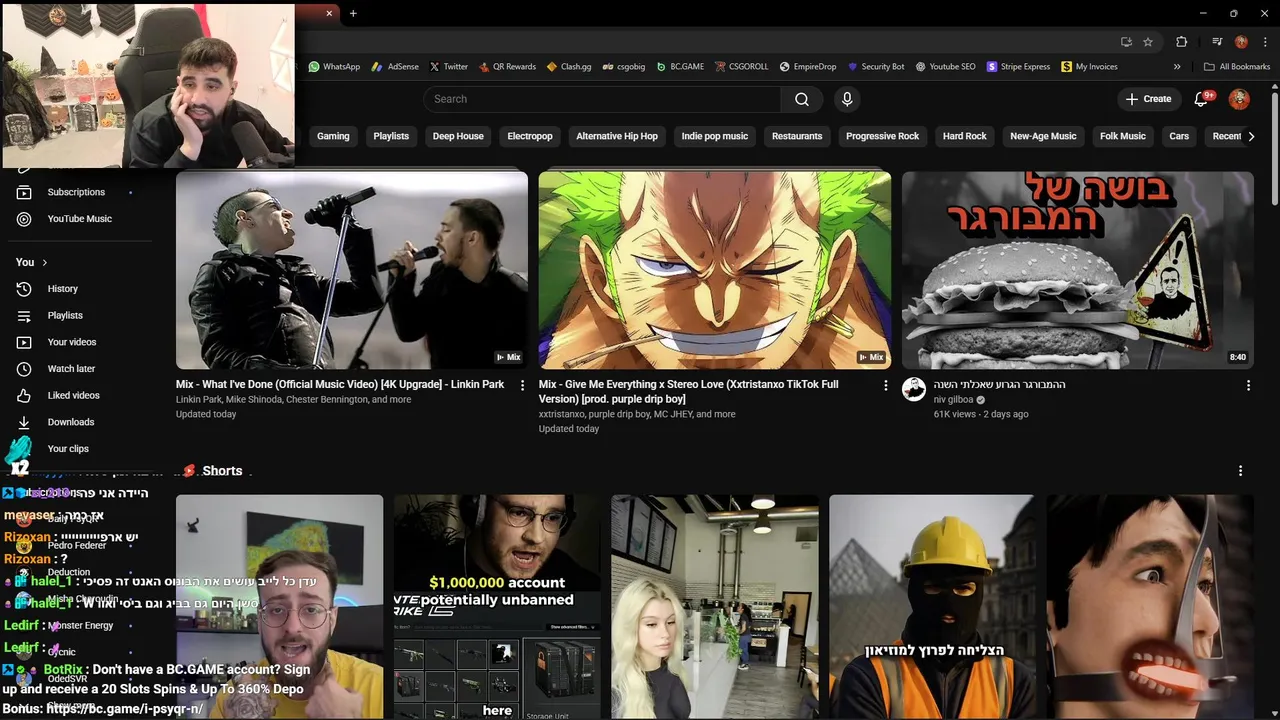Select the Progressive Rock chip
This screenshot has height=720, width=1280.
(882, 136)
